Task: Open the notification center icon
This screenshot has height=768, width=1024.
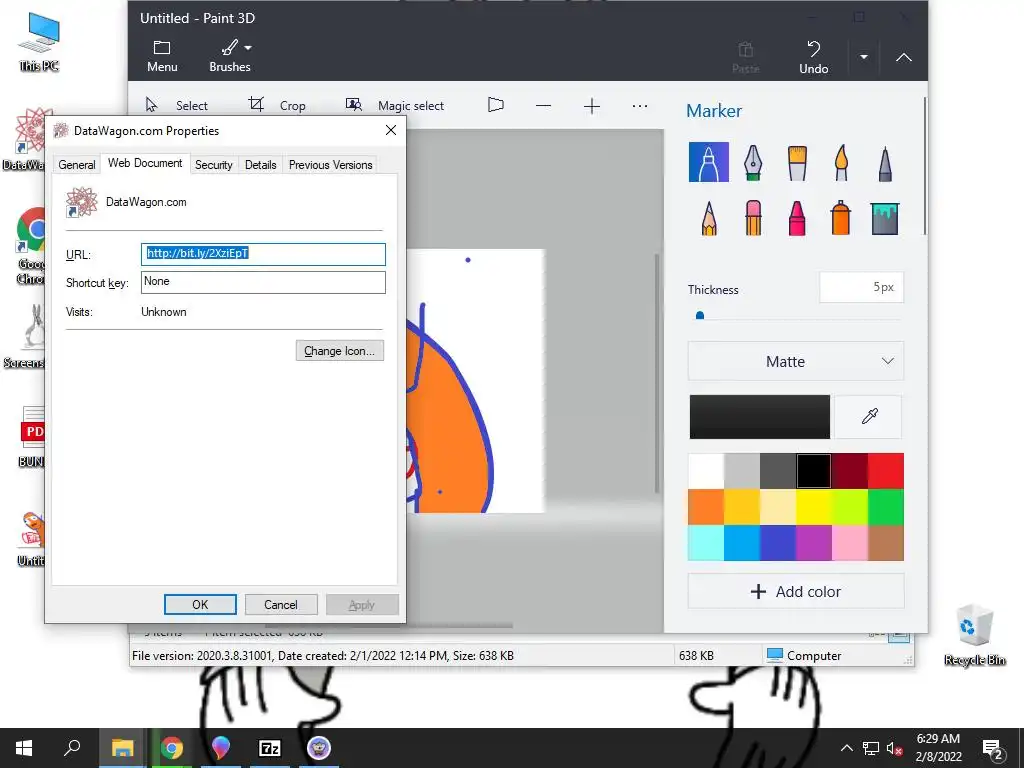Action: tap(993, 750)
